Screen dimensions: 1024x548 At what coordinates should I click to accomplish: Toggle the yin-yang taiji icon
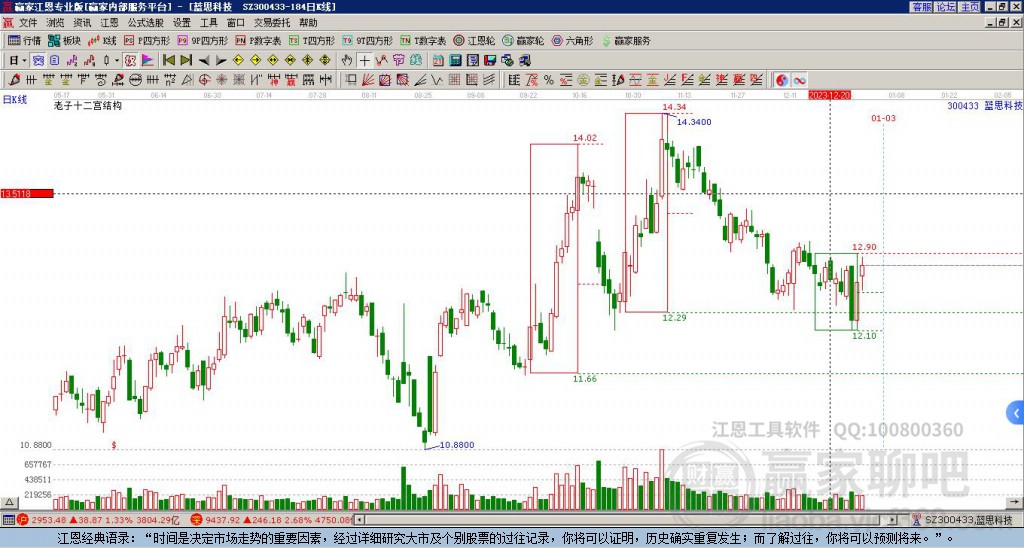(x=782, y=80)
